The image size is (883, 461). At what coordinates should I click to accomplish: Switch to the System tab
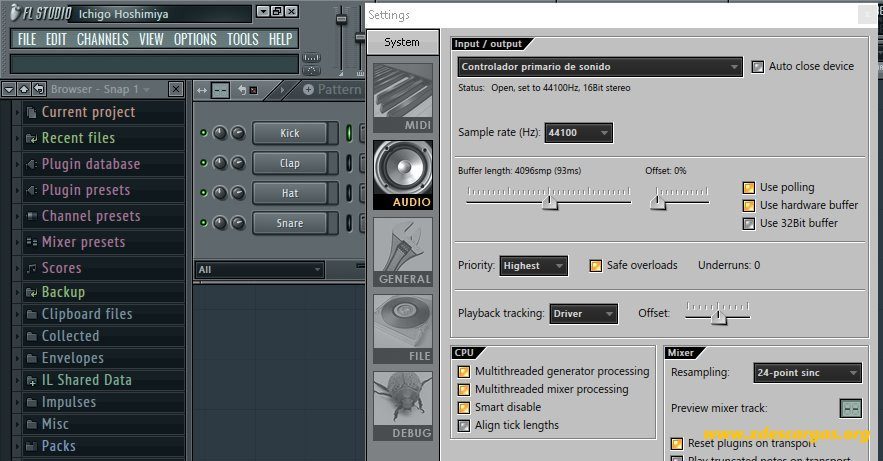(402, 42)
